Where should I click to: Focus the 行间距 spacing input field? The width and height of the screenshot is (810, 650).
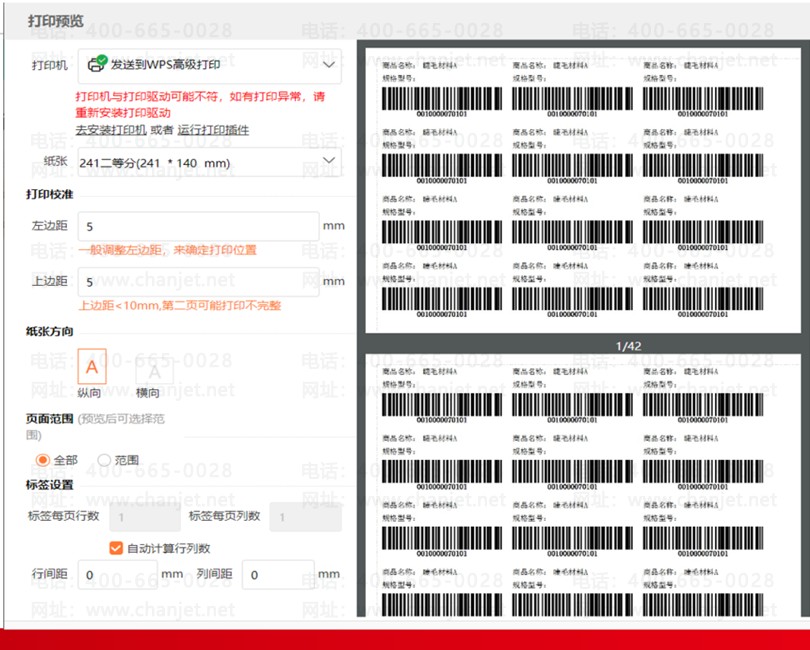point(117,575)
